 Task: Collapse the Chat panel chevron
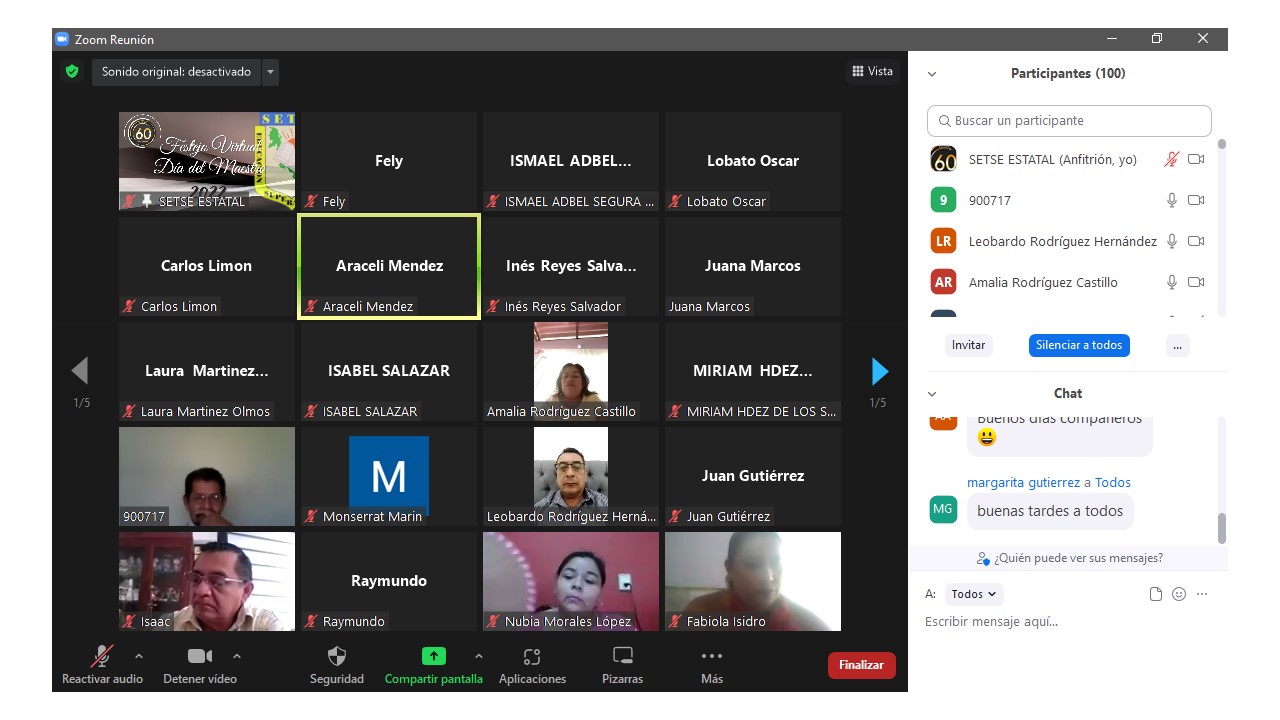(932, 394)
